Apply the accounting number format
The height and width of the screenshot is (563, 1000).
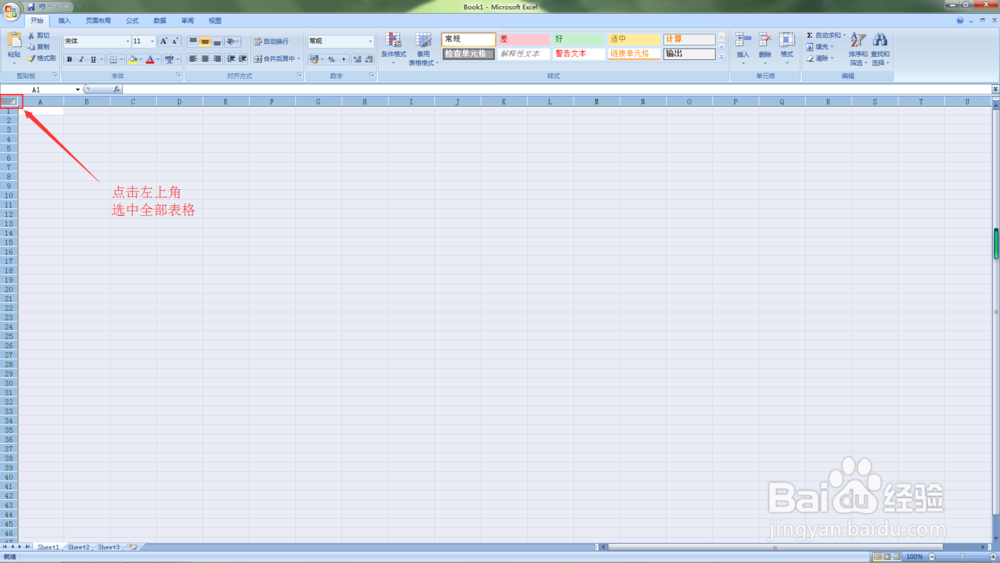(x=314, y=59)
